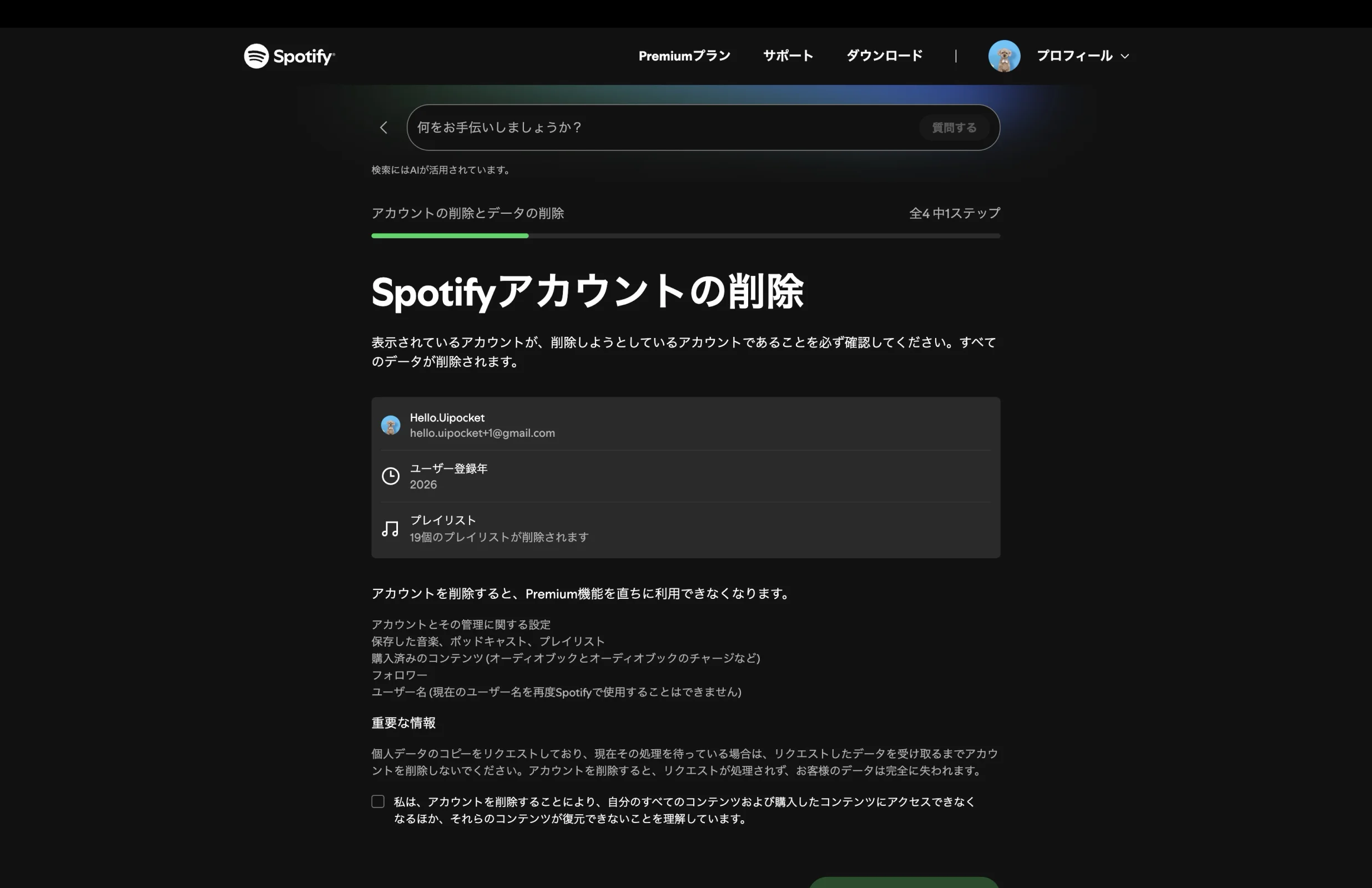The height and width of the screenshot is (888, 1372).
Task: Click the Spotifyアカウントの削除 heading
Action: (x=587, y=292)
